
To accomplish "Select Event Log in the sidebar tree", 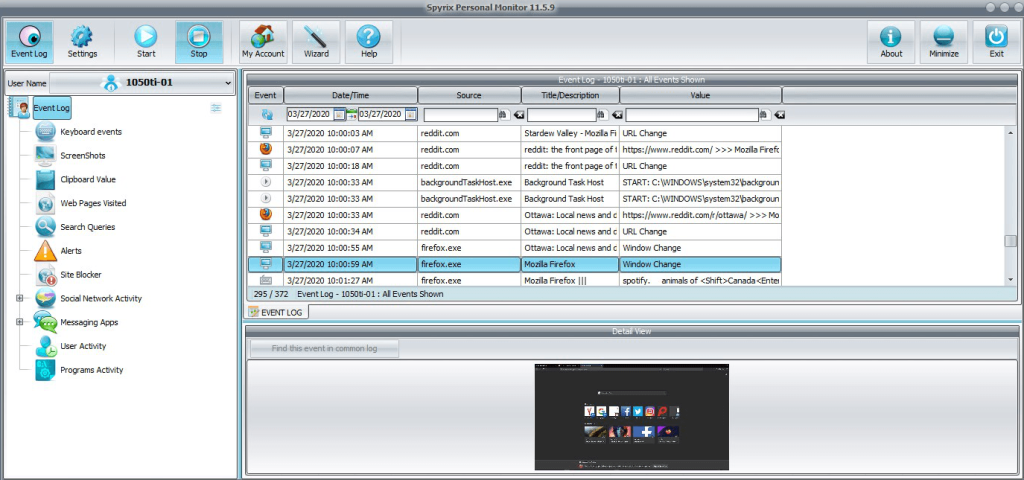I will (x=52, y=108).
